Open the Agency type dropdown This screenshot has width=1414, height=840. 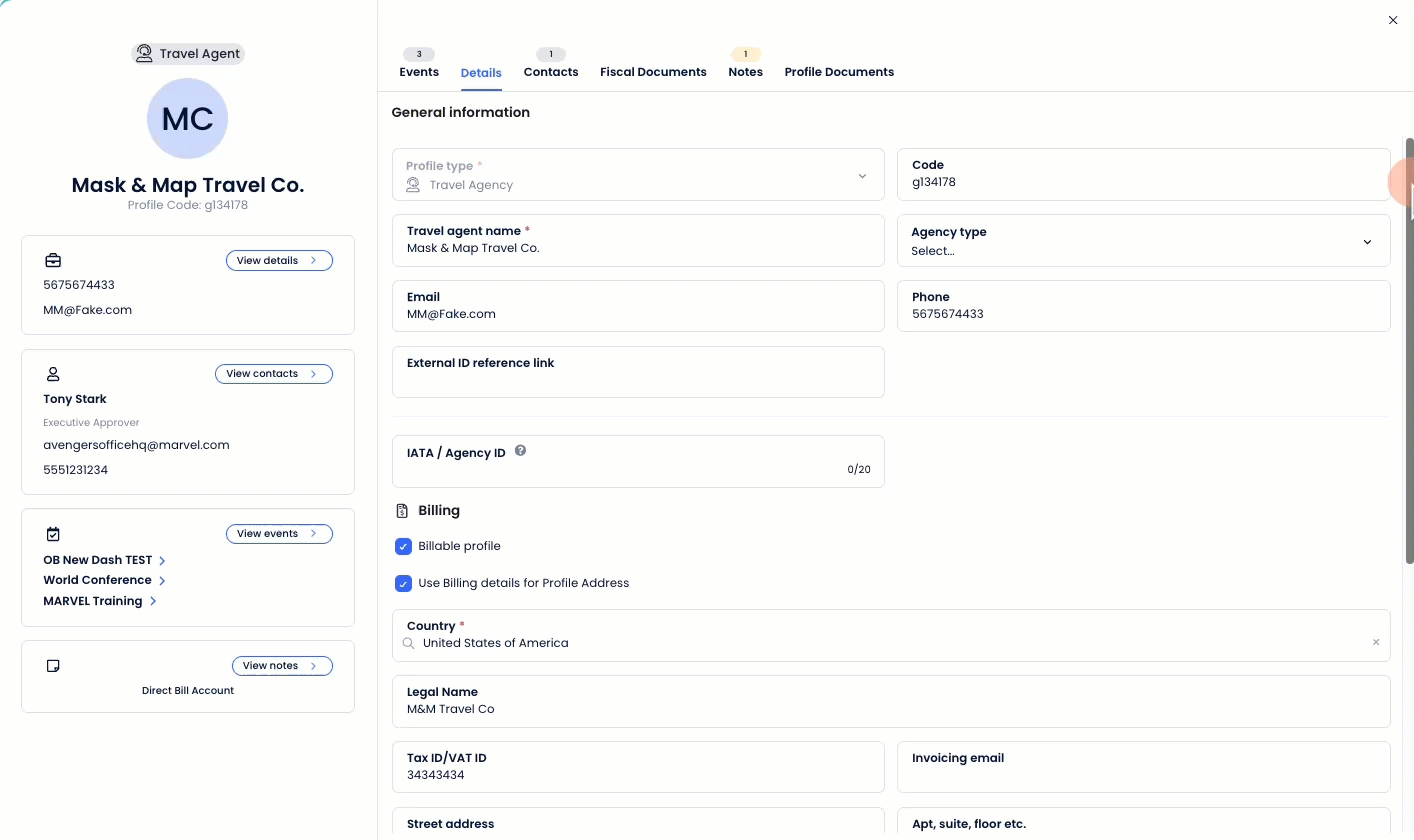1143,241
